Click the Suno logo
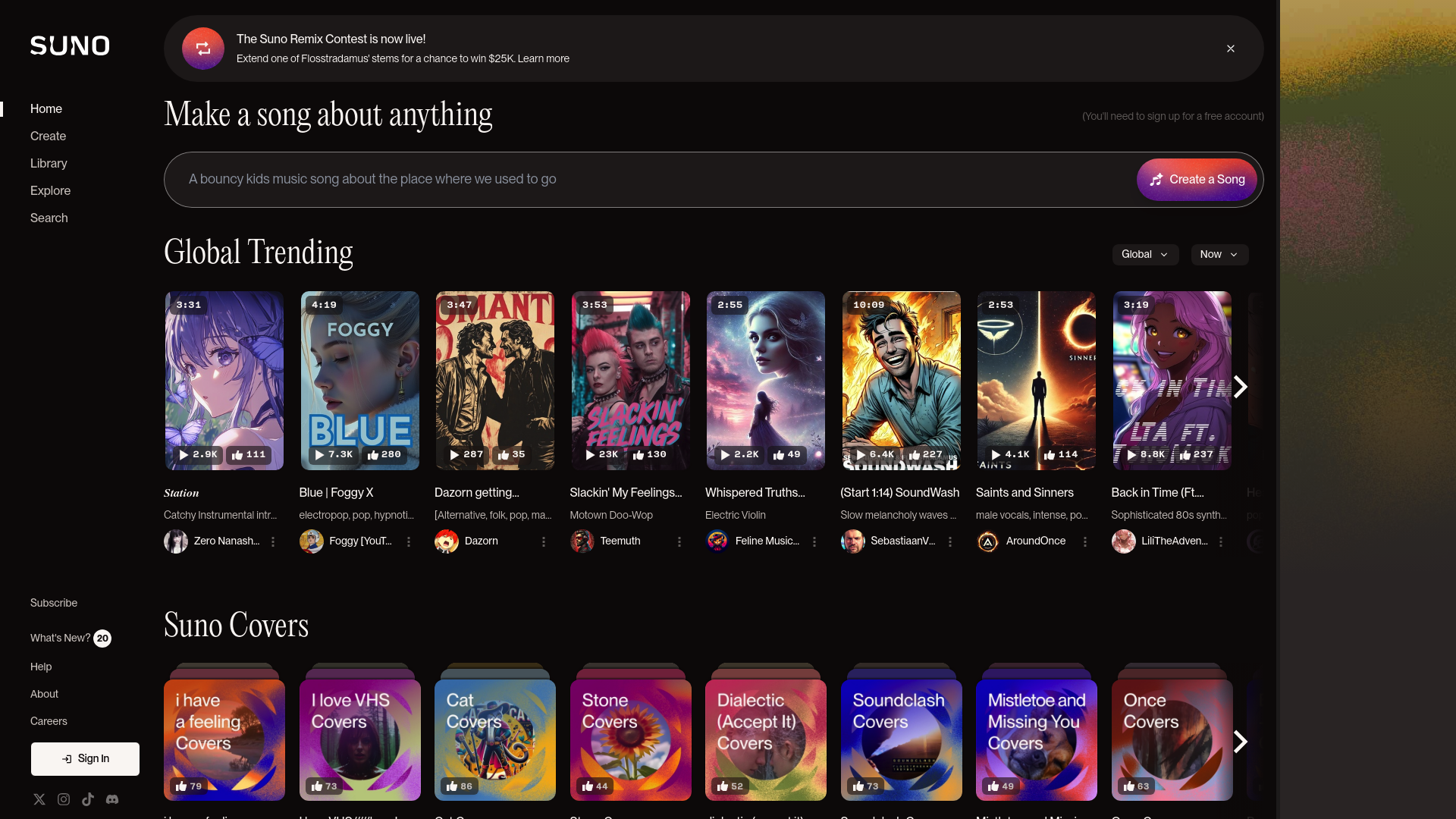This screenshot has width=1456, height=819. click(x=70, y=45)
